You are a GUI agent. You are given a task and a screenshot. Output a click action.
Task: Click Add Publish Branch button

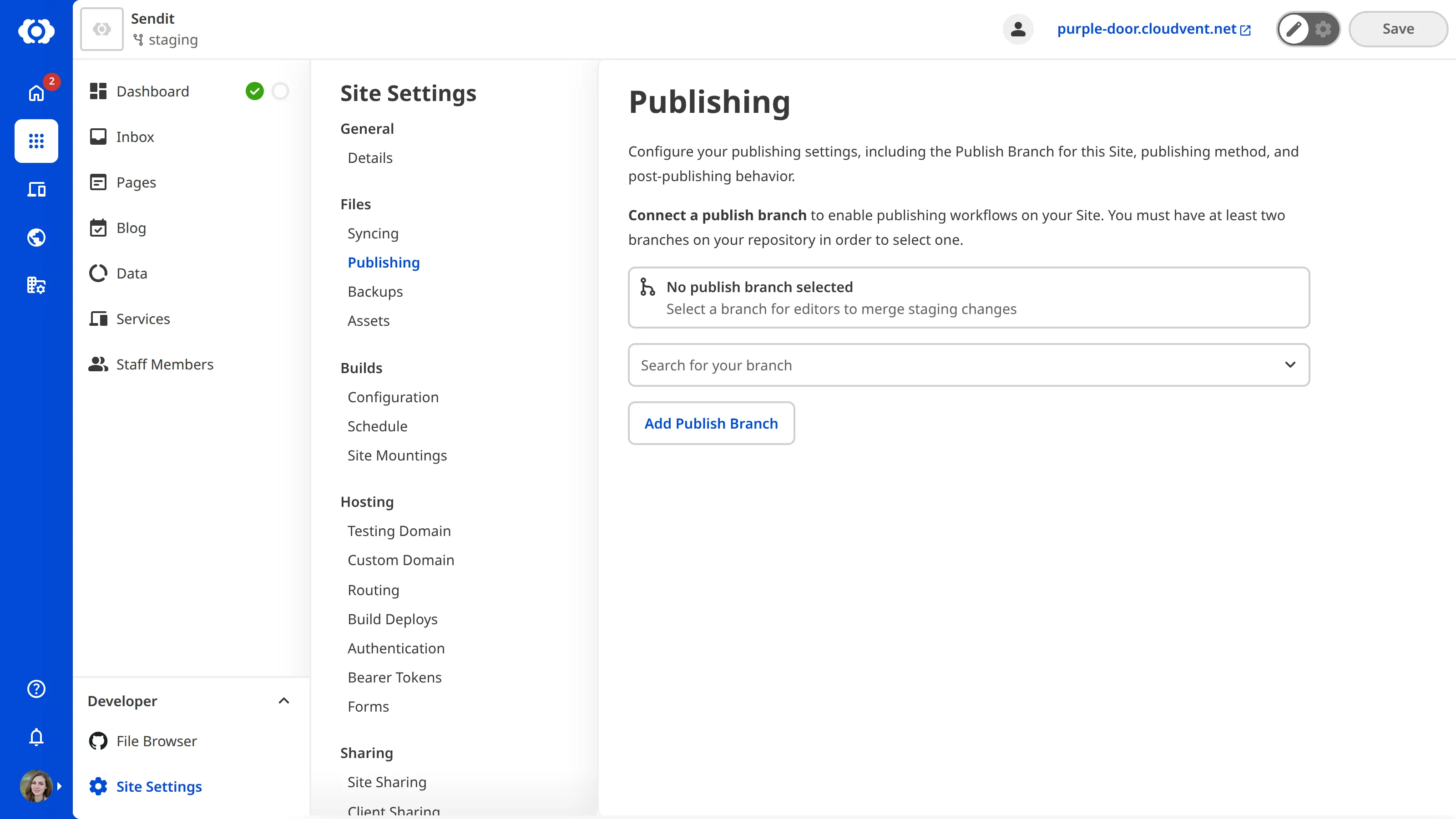(x=711, y=423)
